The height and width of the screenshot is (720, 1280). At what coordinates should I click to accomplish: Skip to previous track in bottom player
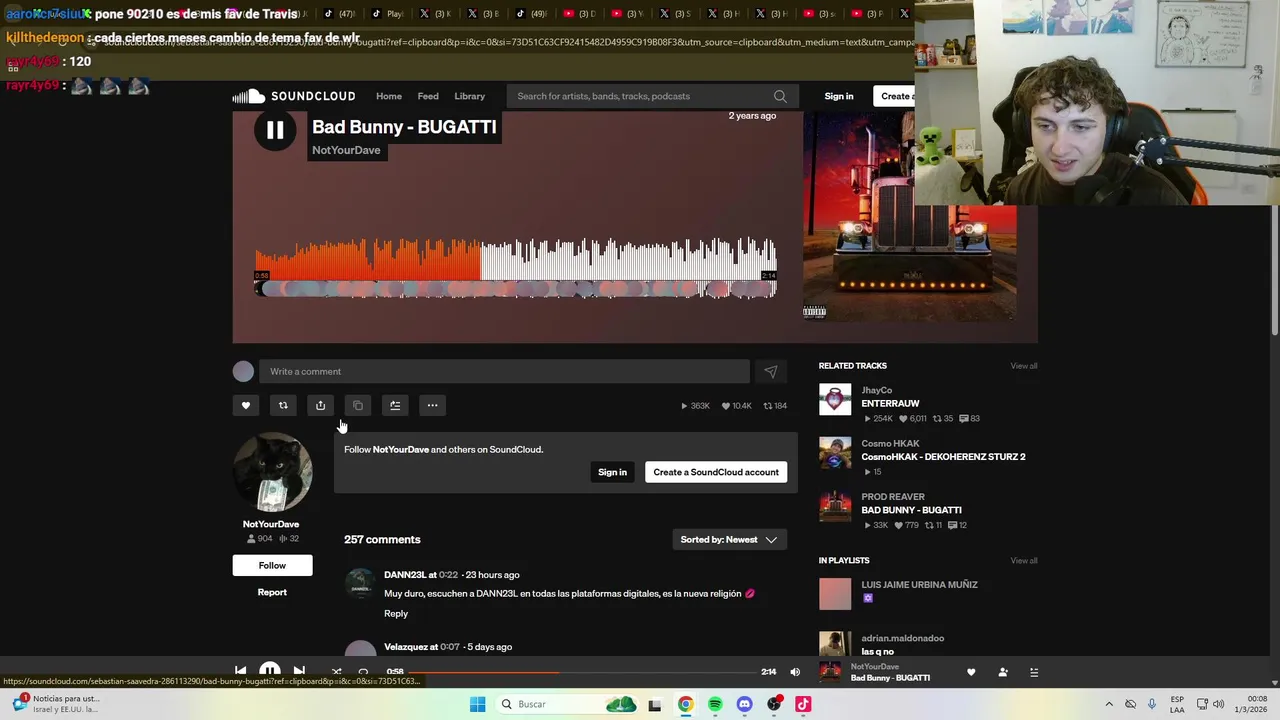(x=241, y=672)
